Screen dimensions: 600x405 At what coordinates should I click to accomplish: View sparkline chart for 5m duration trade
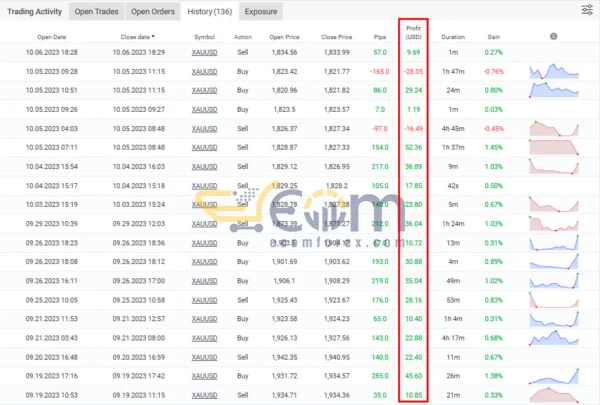coord(554,204)
